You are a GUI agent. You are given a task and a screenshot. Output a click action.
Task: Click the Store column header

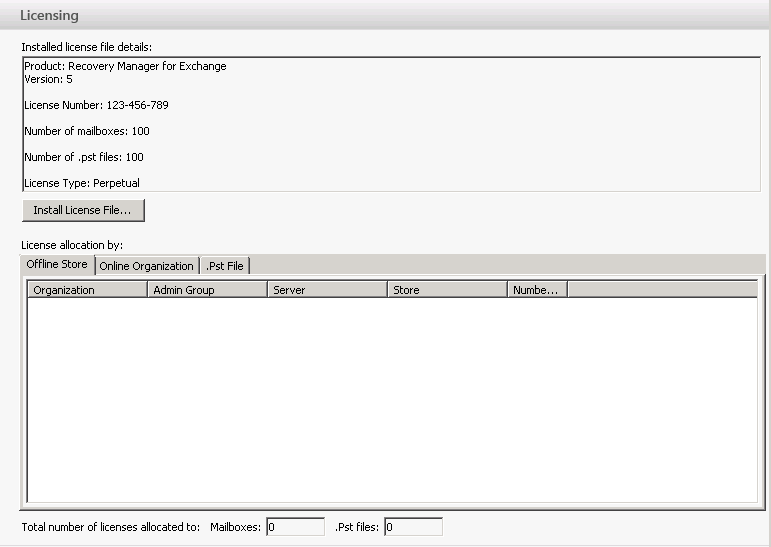click(447, 290)
